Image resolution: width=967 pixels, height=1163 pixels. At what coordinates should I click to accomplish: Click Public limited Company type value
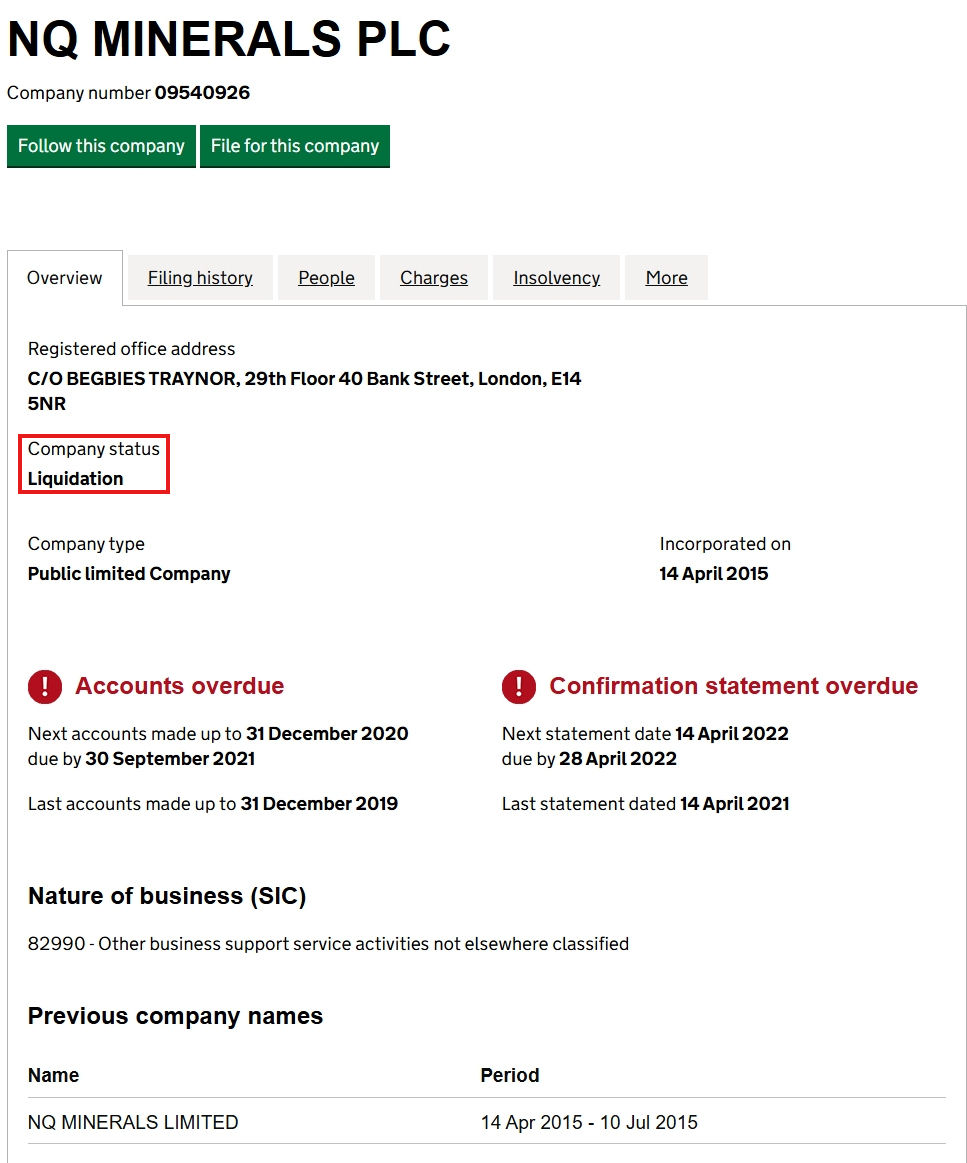129,574
